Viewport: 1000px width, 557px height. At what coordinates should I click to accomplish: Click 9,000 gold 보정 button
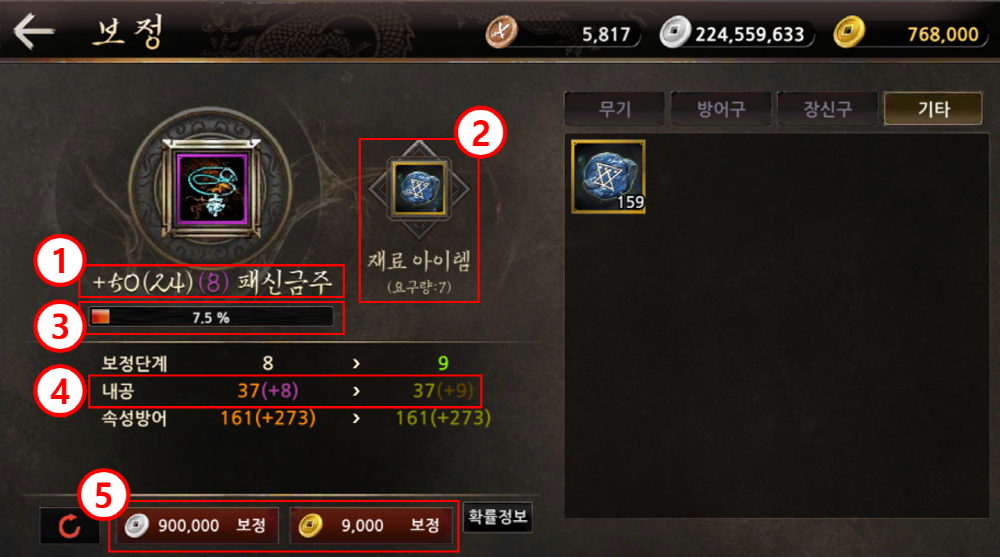pyautogui.click(x=372, y=526)
